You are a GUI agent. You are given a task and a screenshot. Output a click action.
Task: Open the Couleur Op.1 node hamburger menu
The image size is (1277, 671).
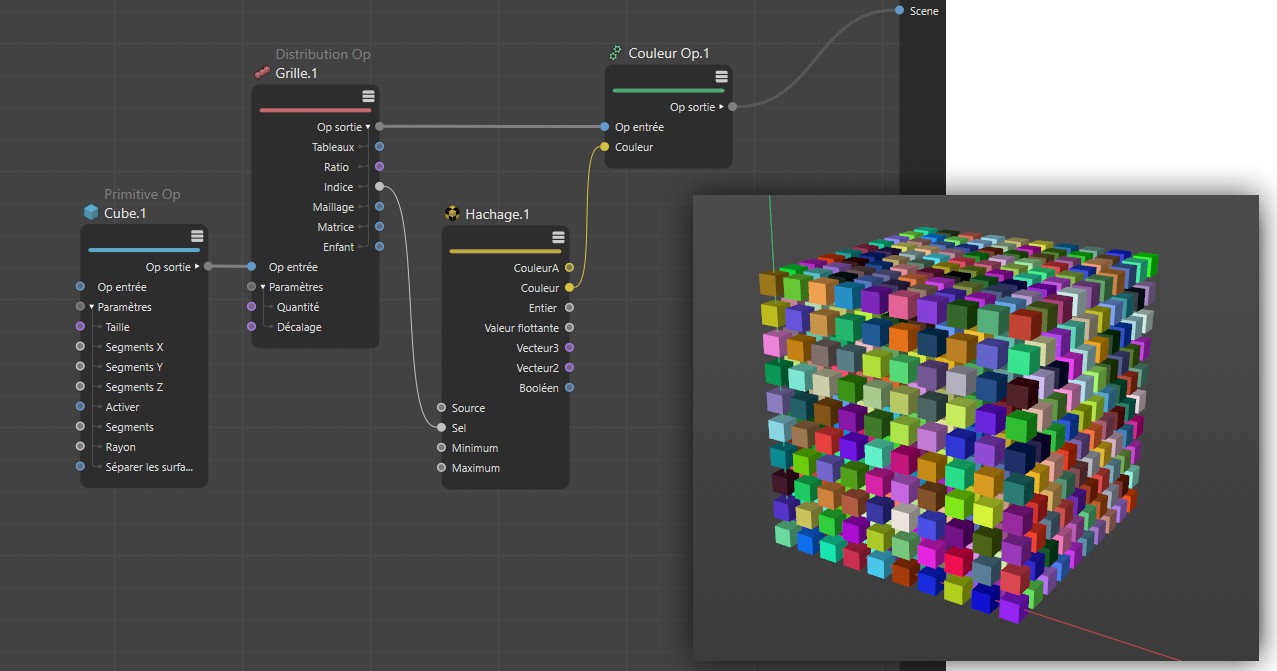[721, 77]
